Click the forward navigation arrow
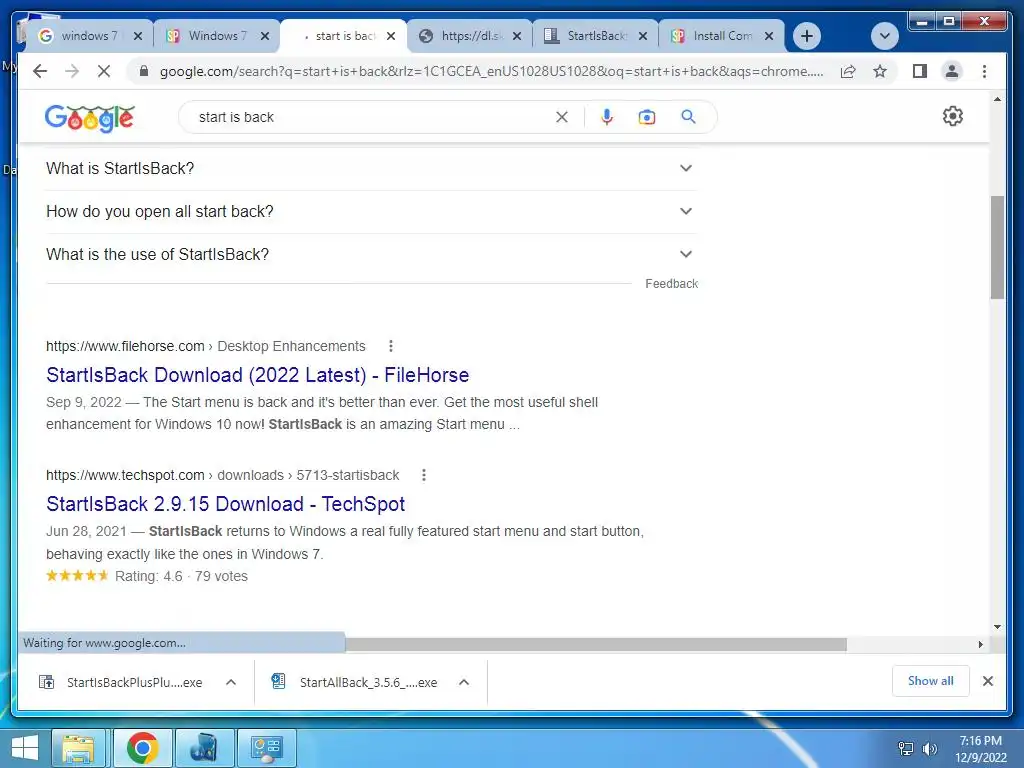 pyautogui.click(x=72, y=71)
